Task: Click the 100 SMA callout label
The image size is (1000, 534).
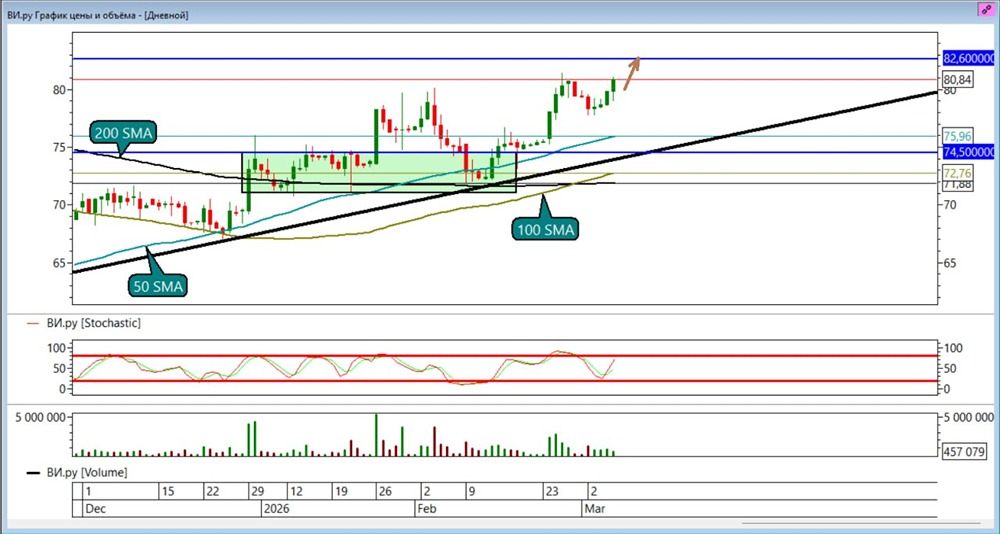Action: [x=545, y=229]
